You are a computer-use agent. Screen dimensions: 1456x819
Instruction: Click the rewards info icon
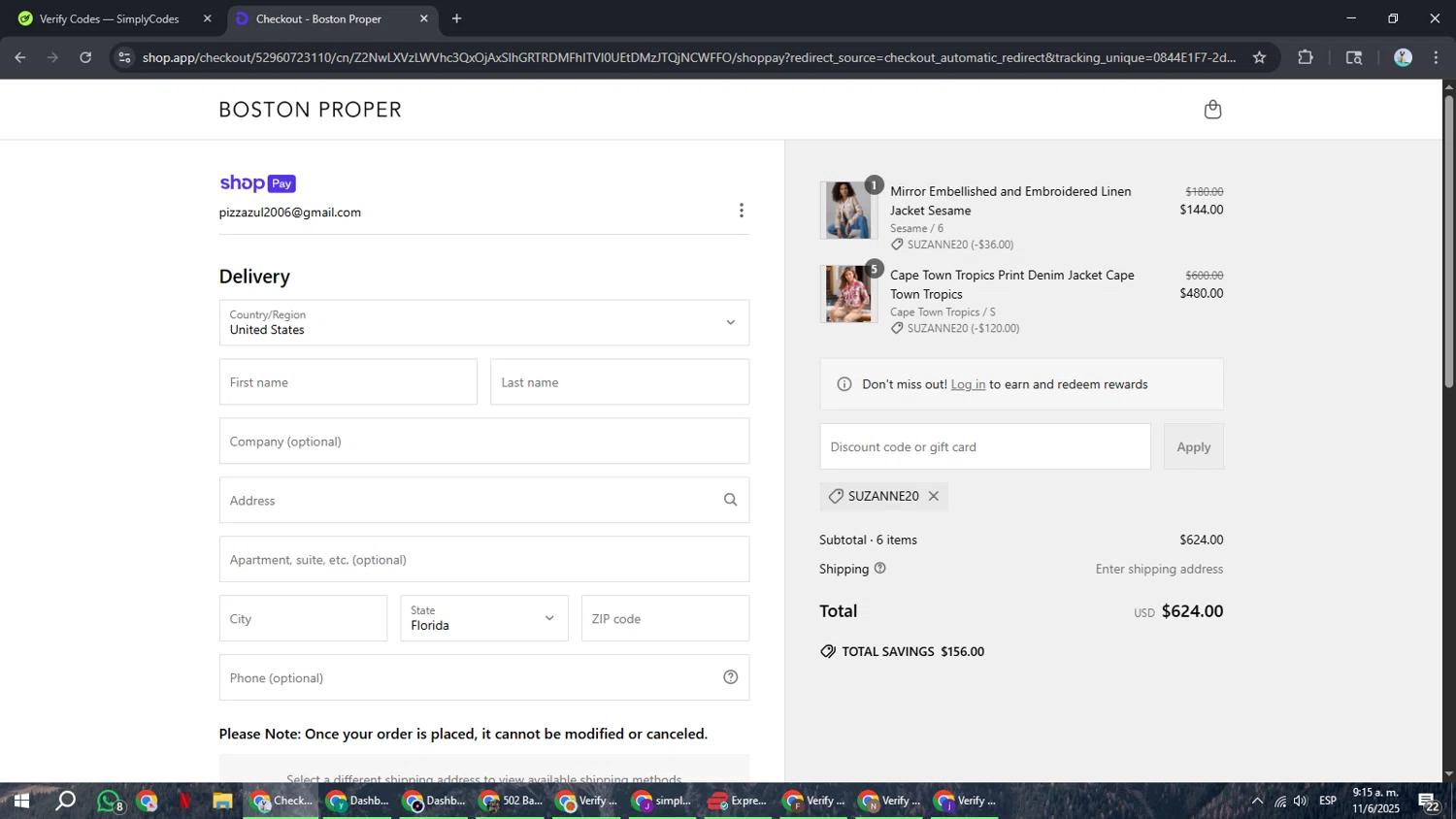(x=844, y=384)
